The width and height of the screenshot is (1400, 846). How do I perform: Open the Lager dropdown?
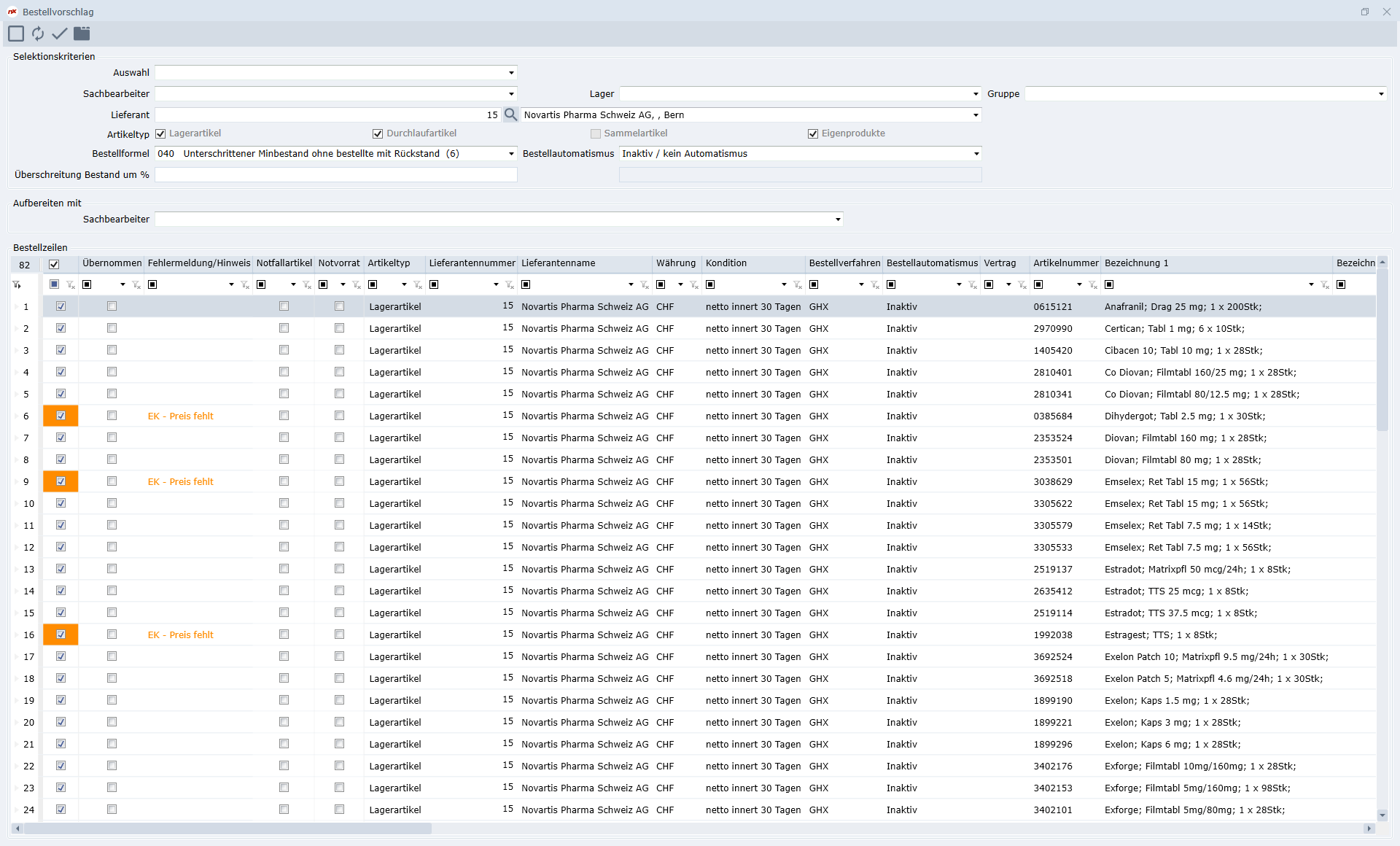976,94
